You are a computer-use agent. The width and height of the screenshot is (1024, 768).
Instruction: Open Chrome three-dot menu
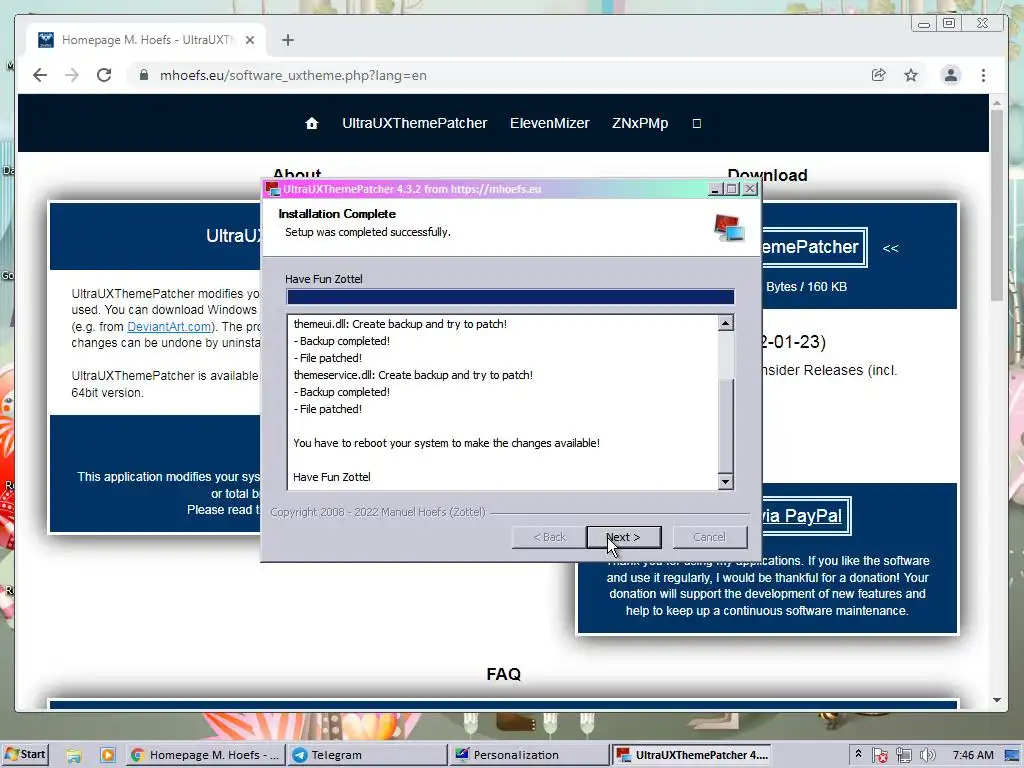click(x=983, y=75)
